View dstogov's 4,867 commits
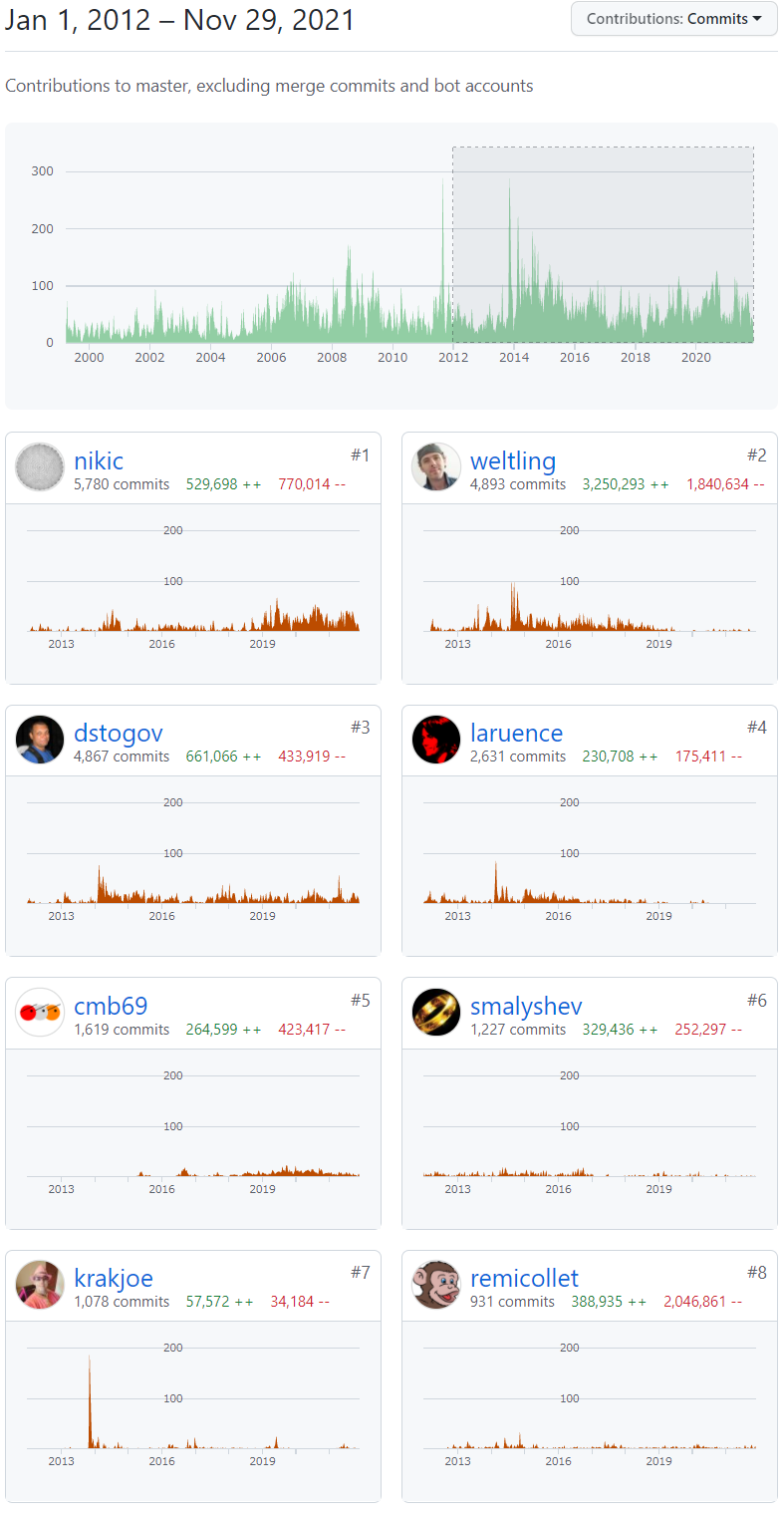The width and height of the screenshot is (784, 1516). (122, 757)
